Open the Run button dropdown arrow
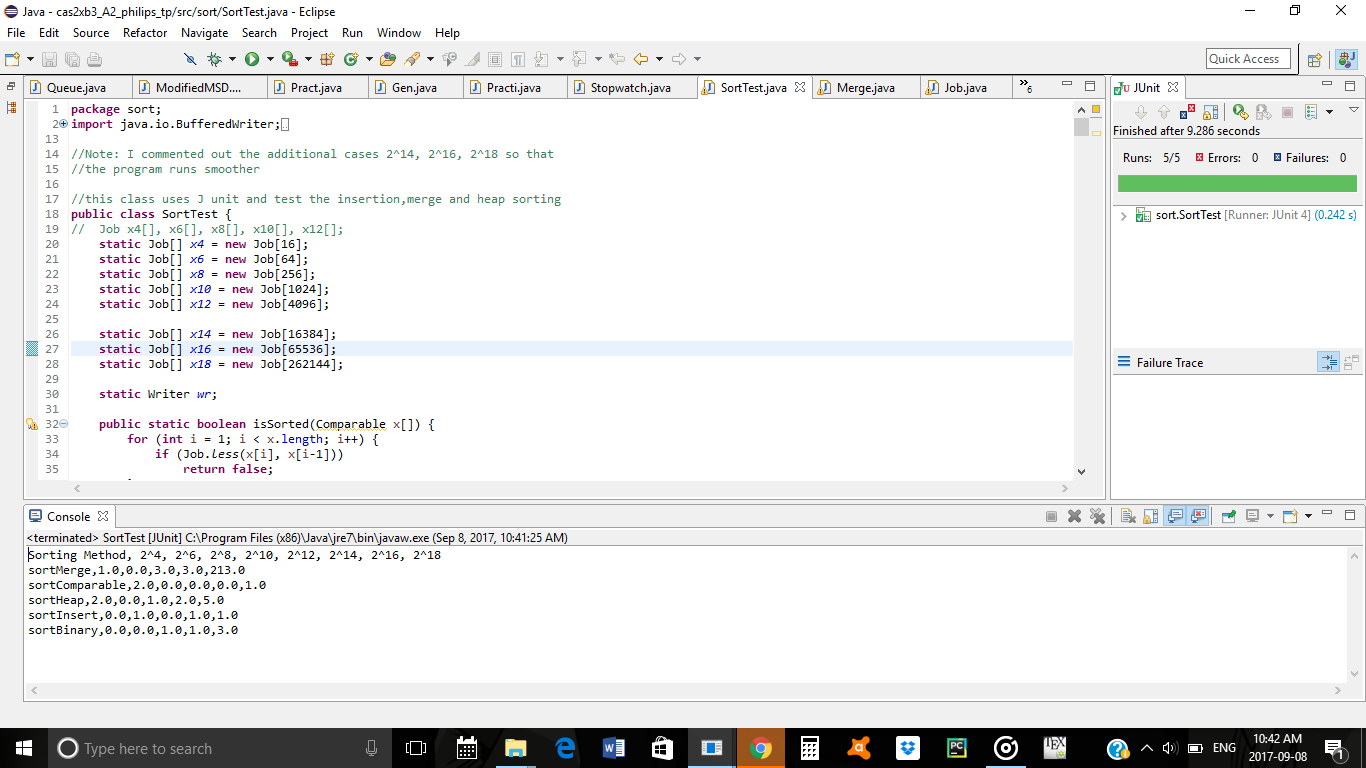 (x=269, y=59)
